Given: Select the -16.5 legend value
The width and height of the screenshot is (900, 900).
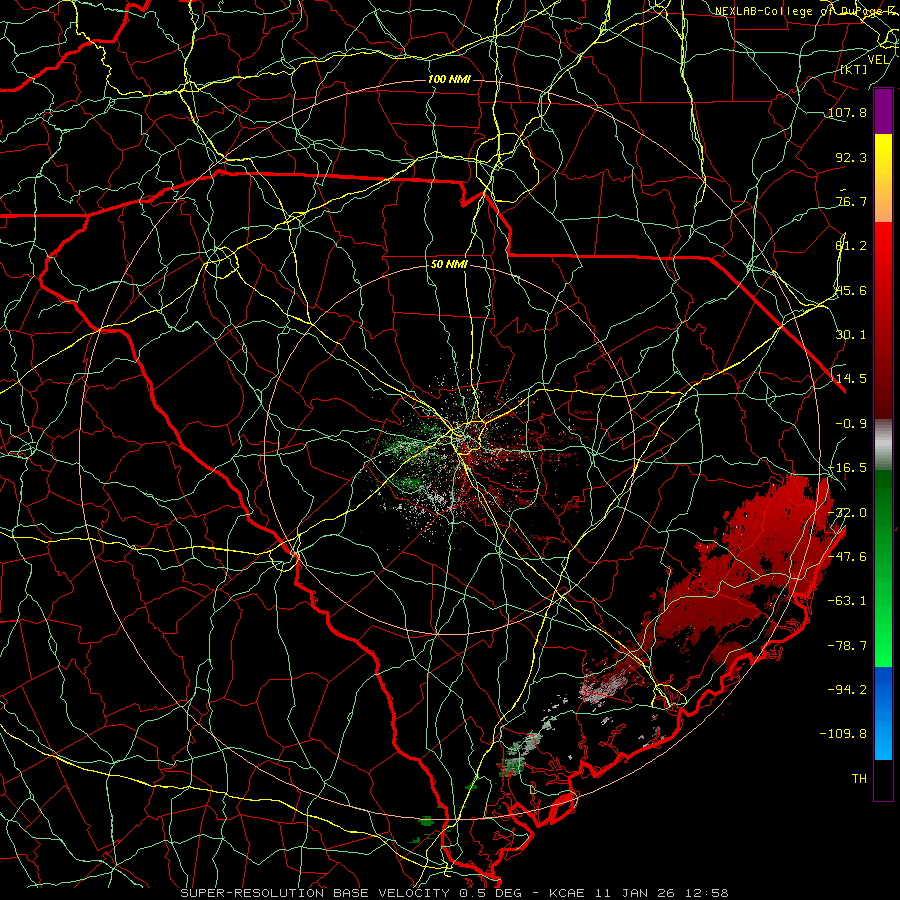Looking at the screenshot, I should 847,468.
